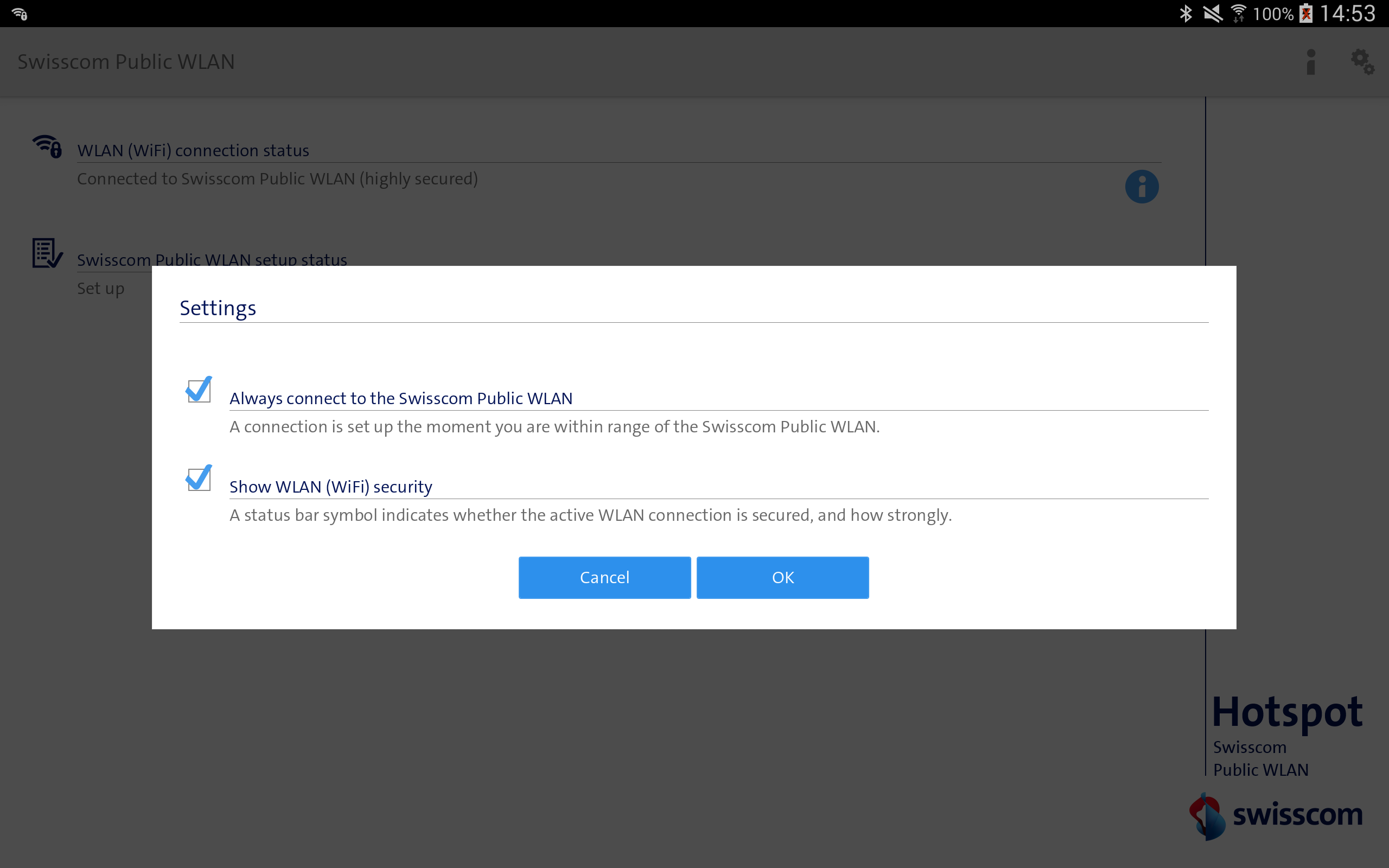This screenshot has height=868, width=1389.
Task: Open settings gears icon in the app bar
Action: [1362, 61]
